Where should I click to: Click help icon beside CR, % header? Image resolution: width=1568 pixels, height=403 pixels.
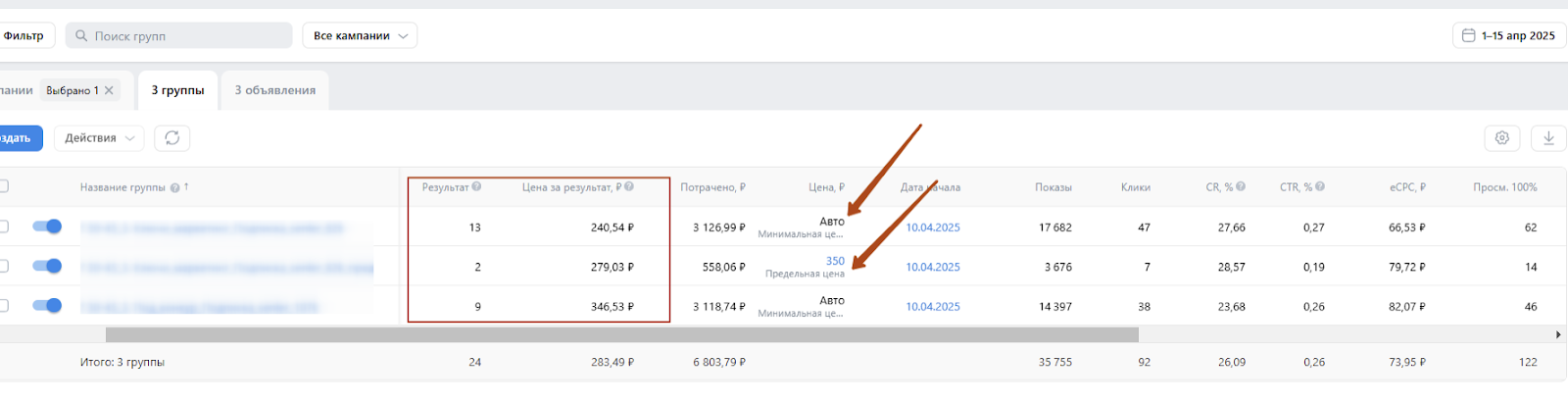click(x=1241, y=186)
